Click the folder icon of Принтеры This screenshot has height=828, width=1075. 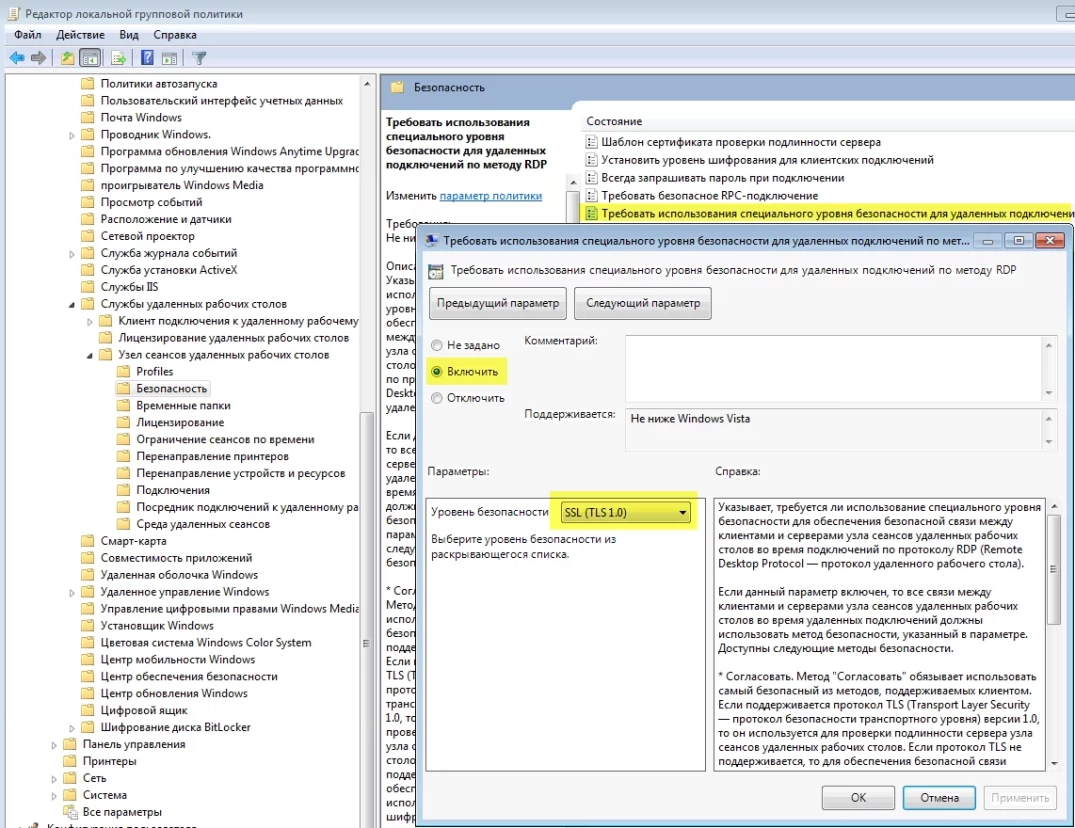(70, 761)
